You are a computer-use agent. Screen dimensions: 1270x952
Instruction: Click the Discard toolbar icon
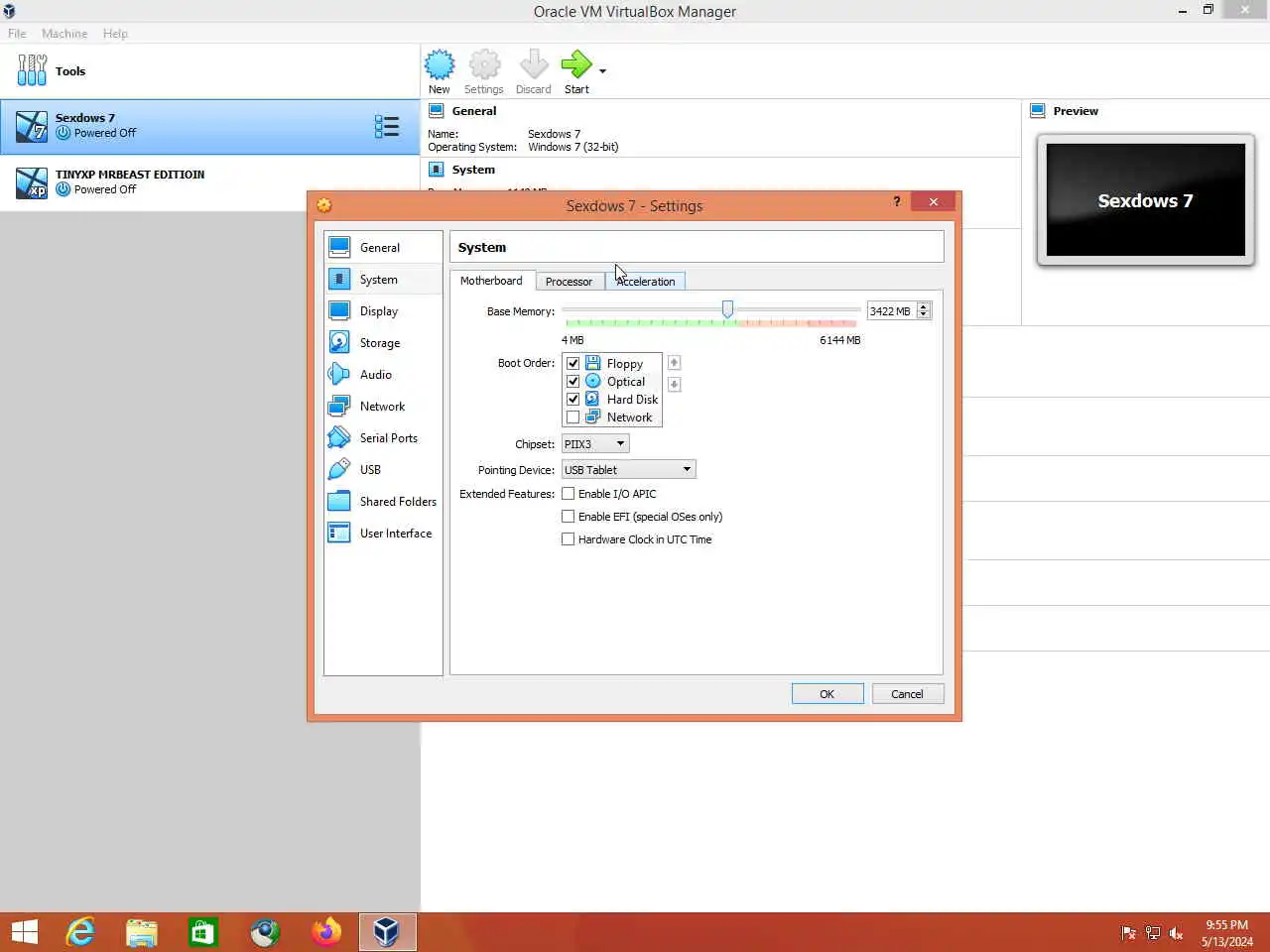[x=534, y=65]
